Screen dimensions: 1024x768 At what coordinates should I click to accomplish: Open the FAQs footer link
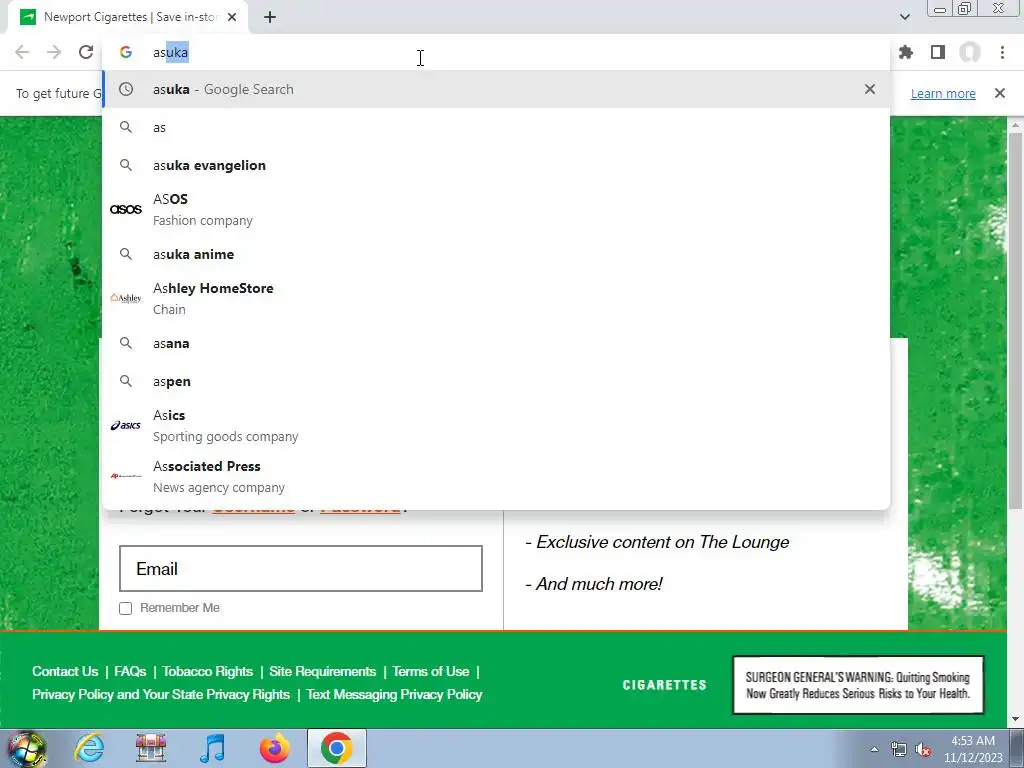[x=130, y=671]
